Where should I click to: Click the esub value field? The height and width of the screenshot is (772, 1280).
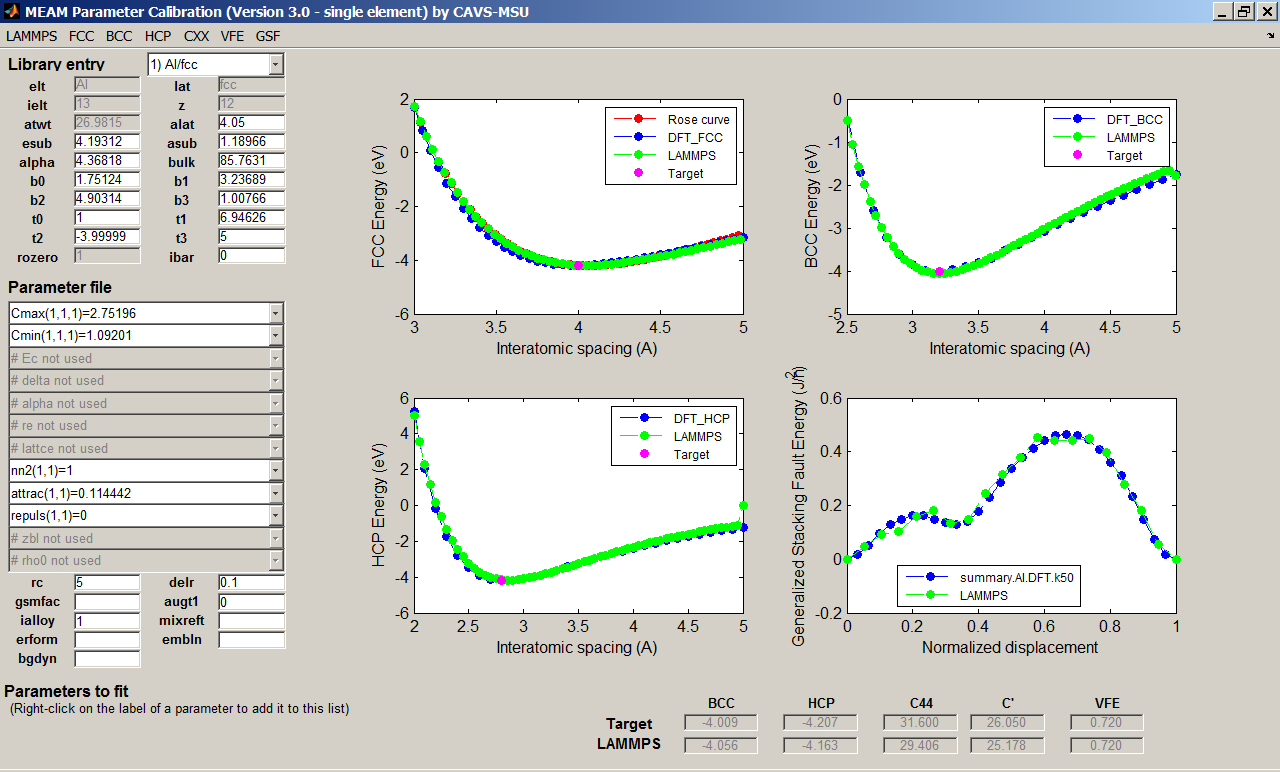click(x=107, y=142)
